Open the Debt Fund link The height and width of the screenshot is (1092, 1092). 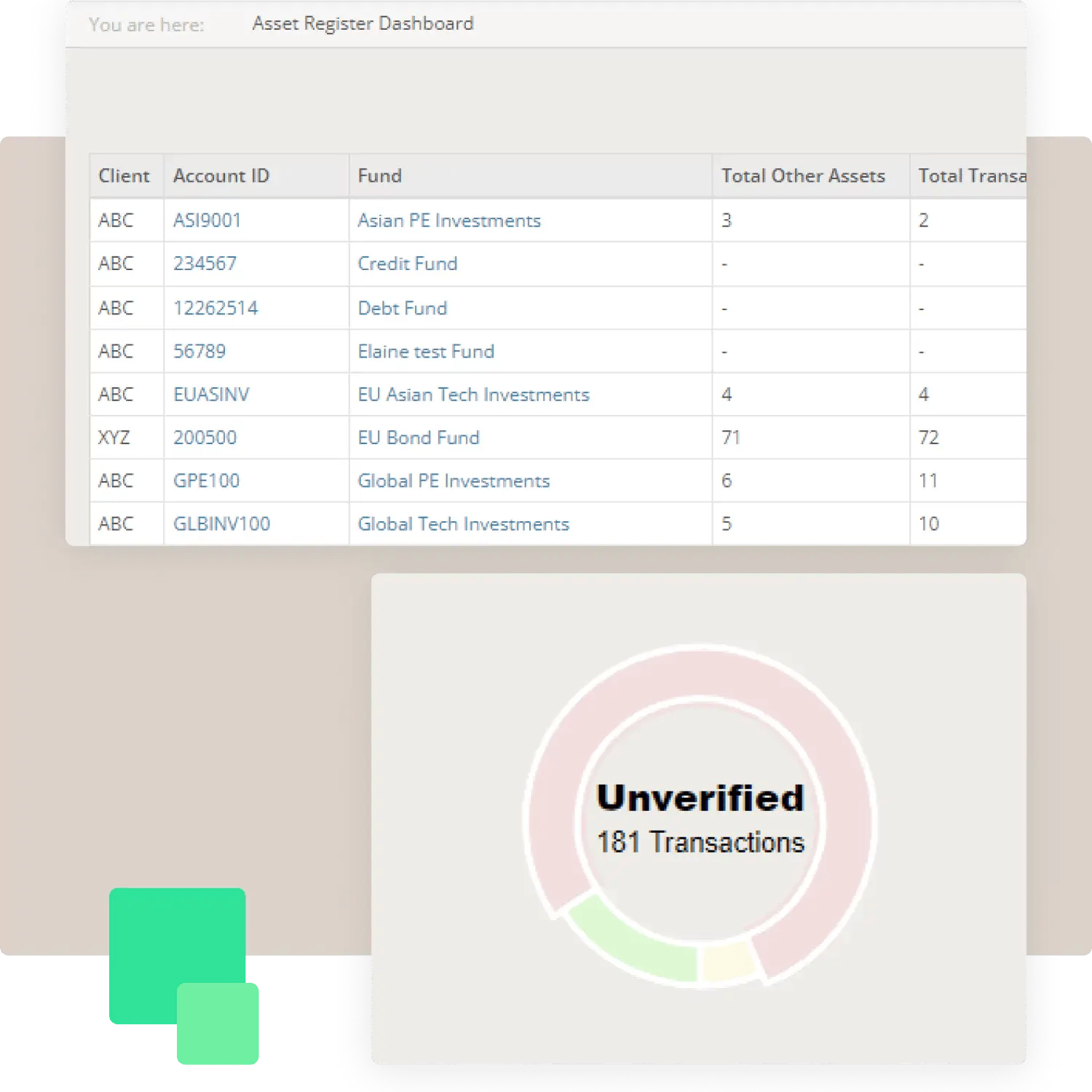[403, 308]
